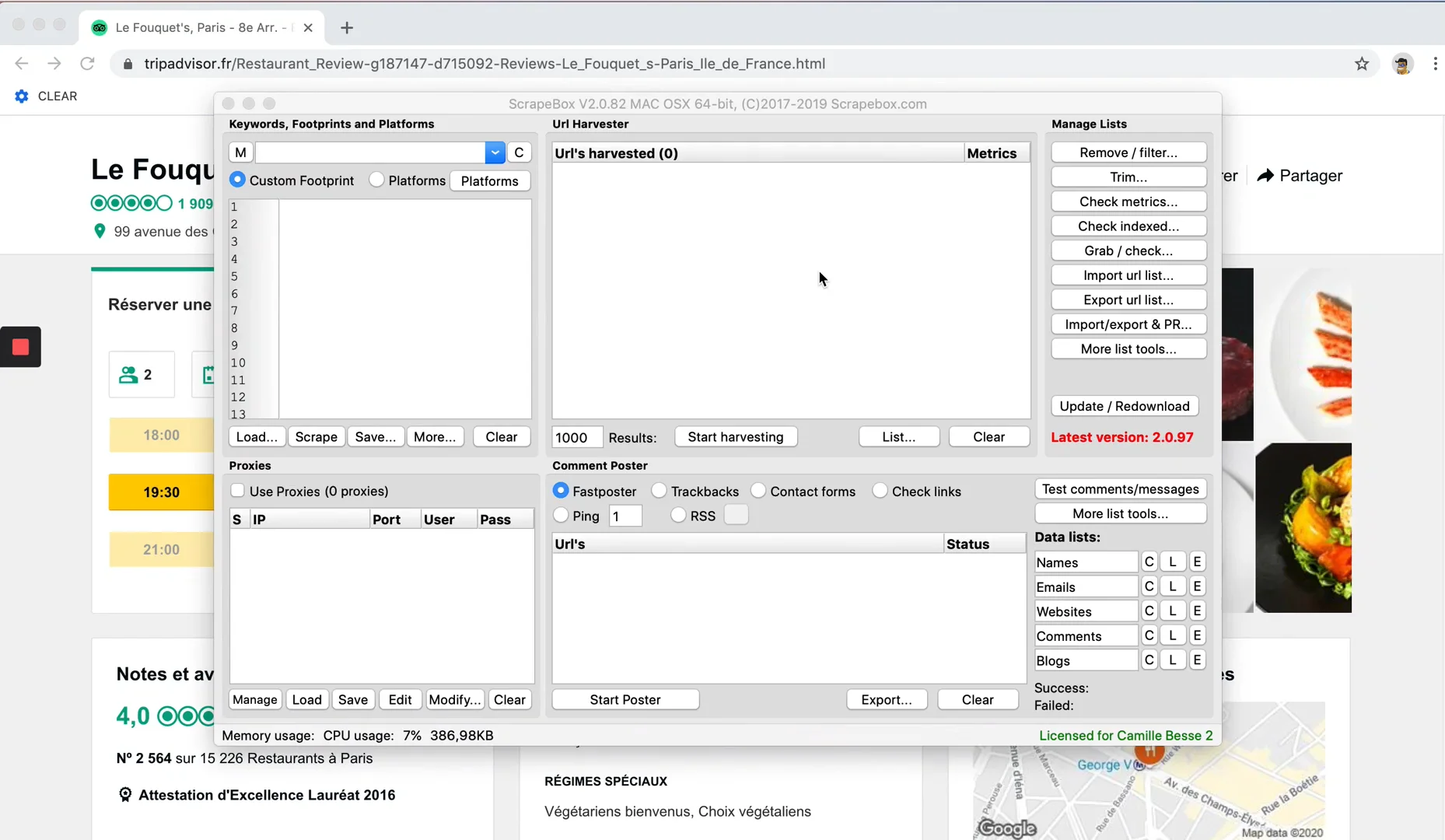Click the L button for Emails list
1445x840 pixels.
click(1173, 586)
